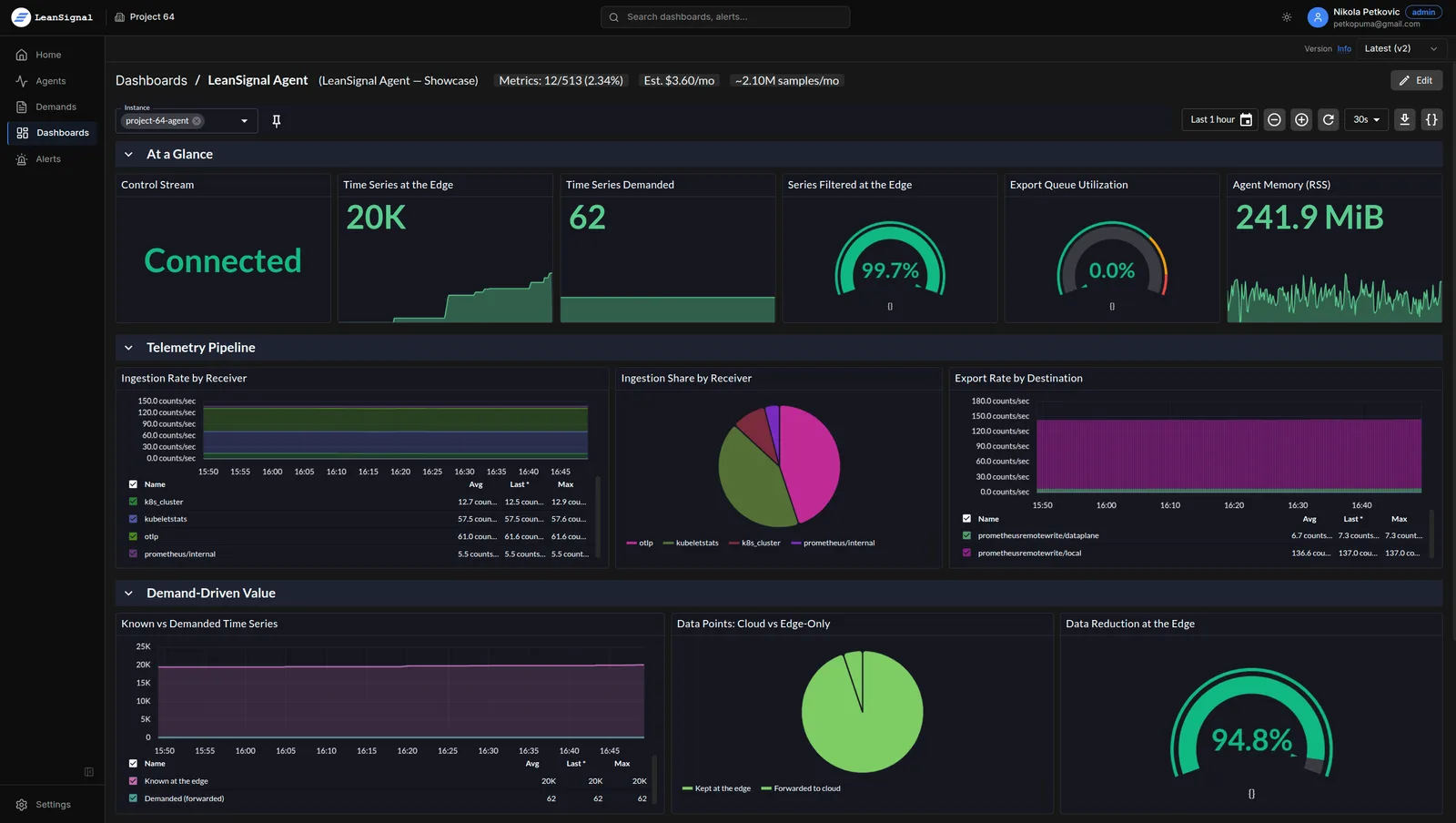Click Kept at the edge legend swatch
The image size is (1456, 823).
[687, 789]
